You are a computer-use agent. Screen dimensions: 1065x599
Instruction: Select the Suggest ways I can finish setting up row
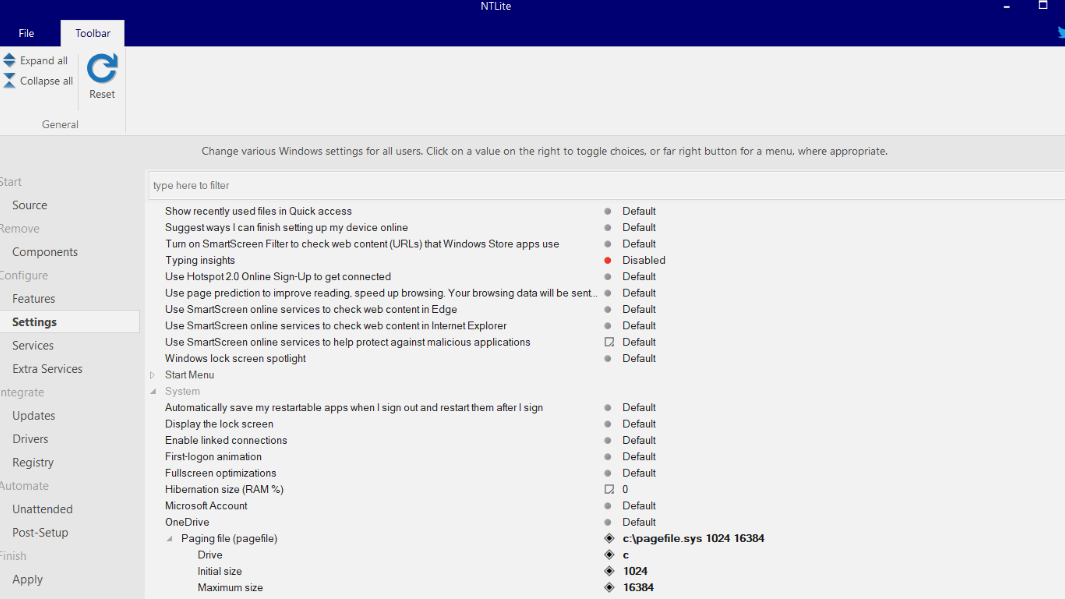[287, 228]
